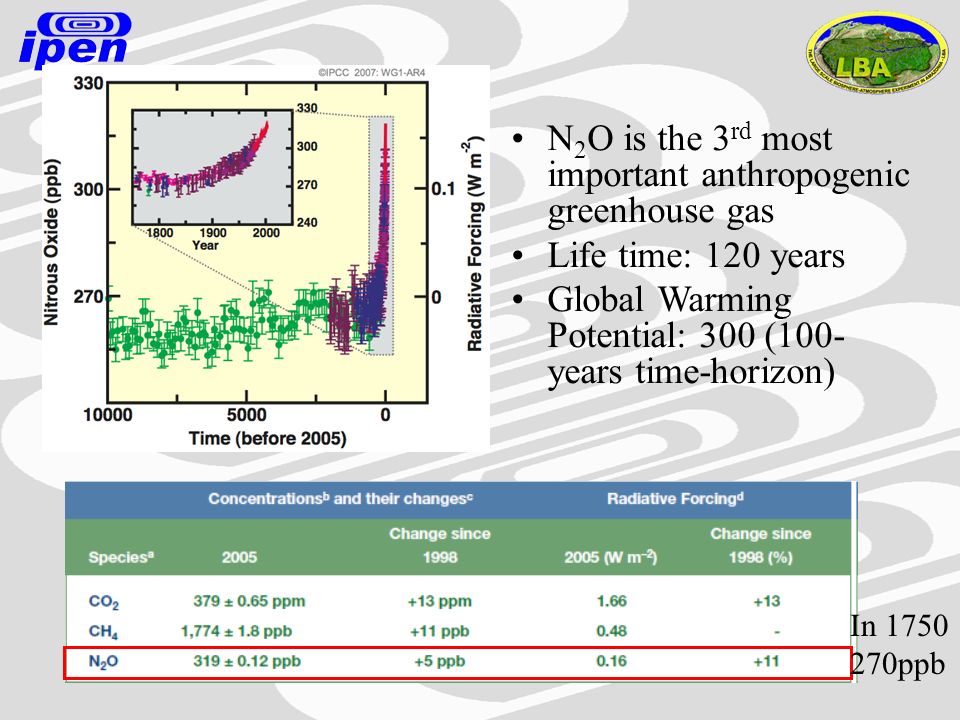Select the 'N2O is the 3rd most' bullet line
The height and width of the screenshot is (720, 960).
coord(689,139)
